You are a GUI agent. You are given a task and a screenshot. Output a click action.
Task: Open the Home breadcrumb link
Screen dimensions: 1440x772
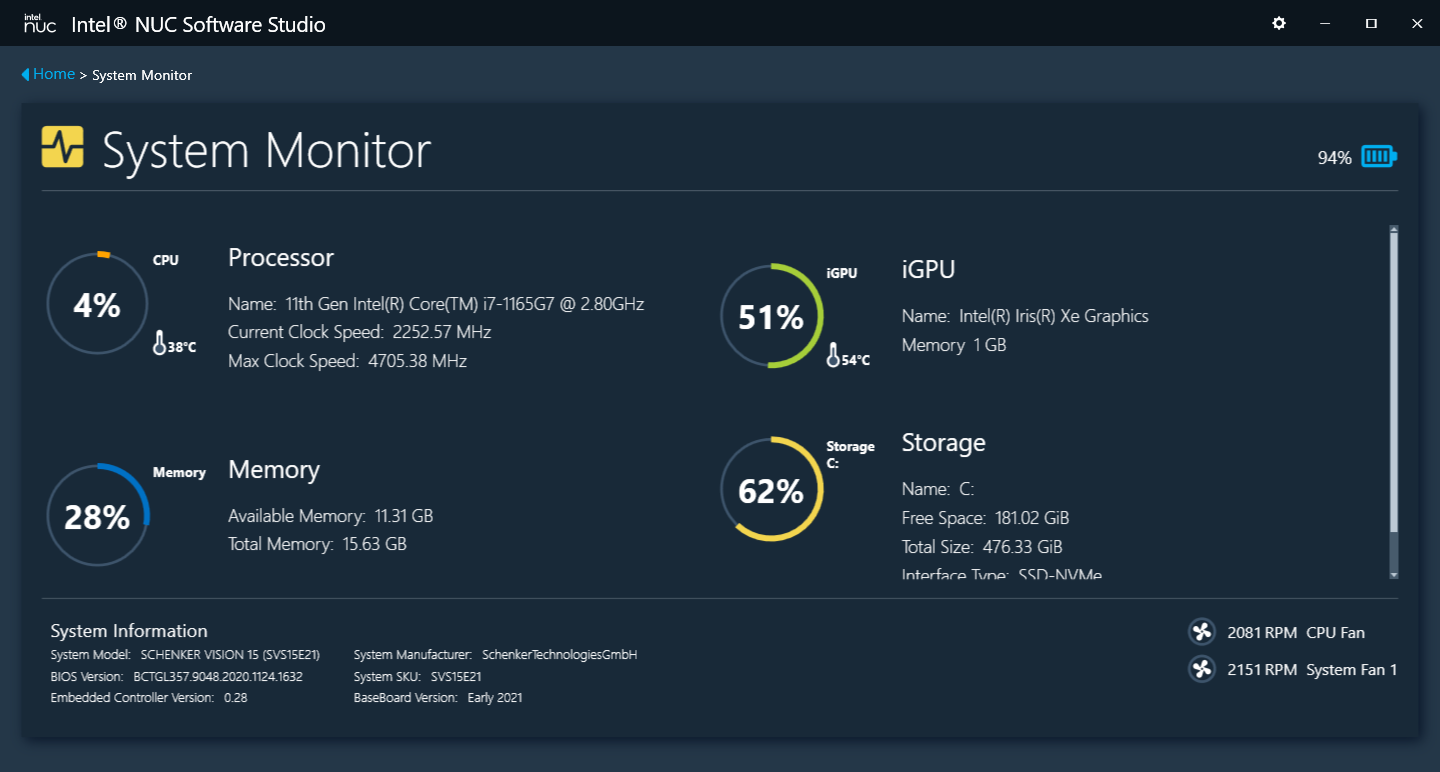(54, 74)
